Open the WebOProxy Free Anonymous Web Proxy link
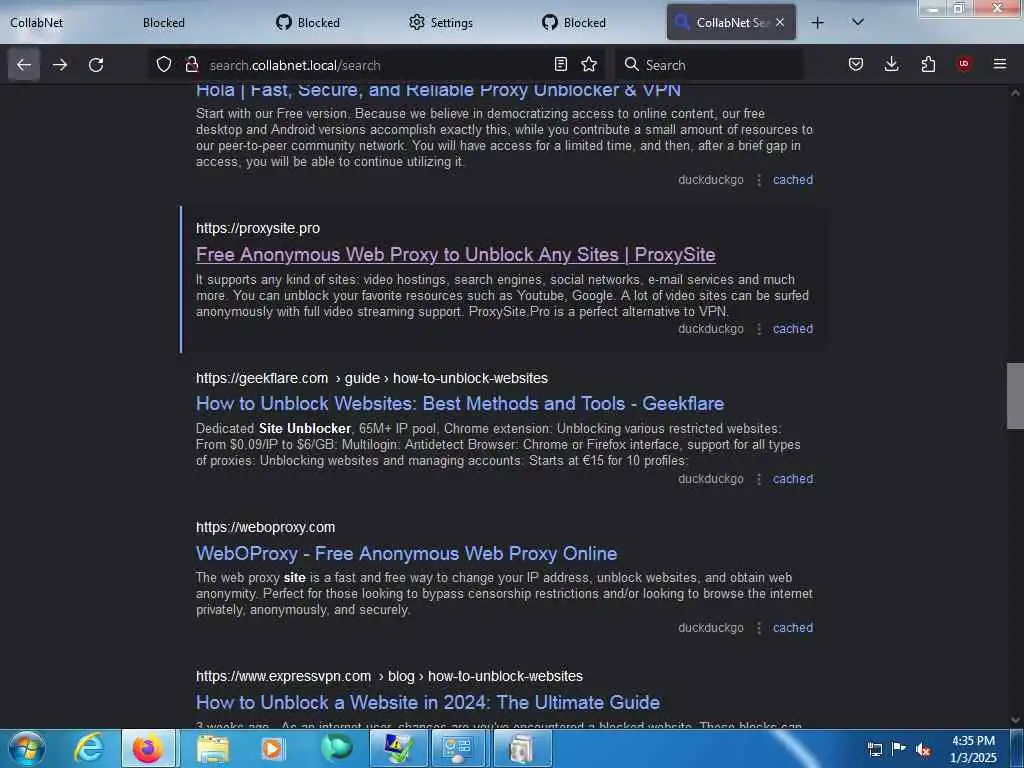The width and height of the screenshot is (1024, 768). [406, 553]
